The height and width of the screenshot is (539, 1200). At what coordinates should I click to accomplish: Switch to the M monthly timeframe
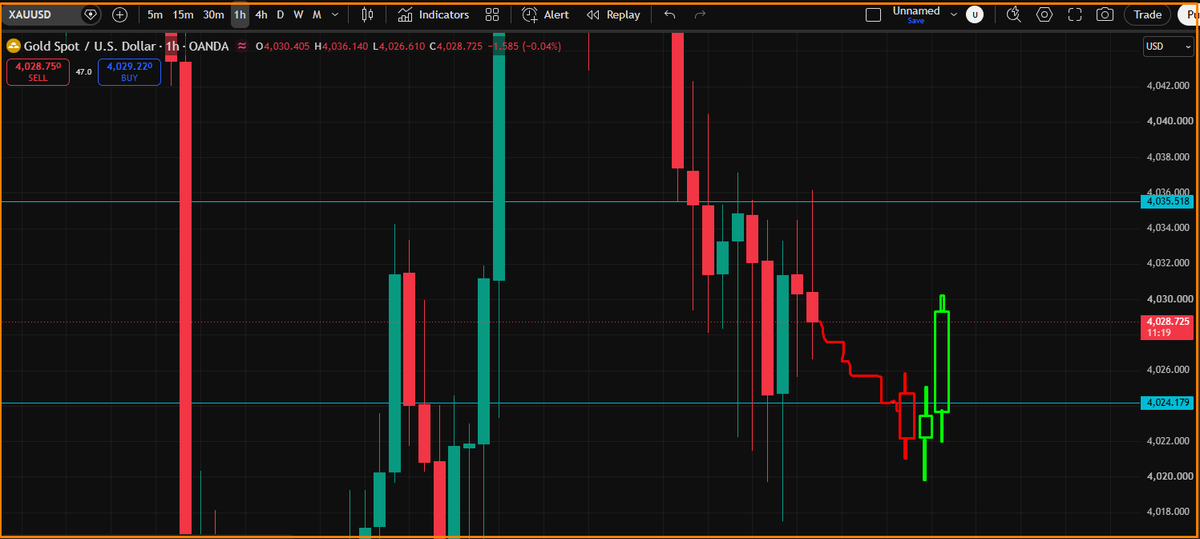(x=317, y=15)
